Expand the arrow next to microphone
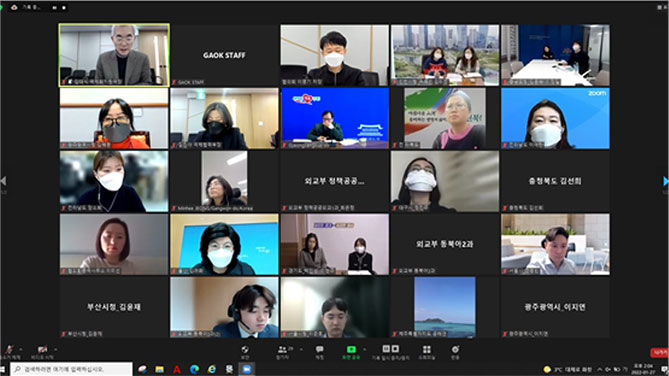 click(x=21, y=350)
